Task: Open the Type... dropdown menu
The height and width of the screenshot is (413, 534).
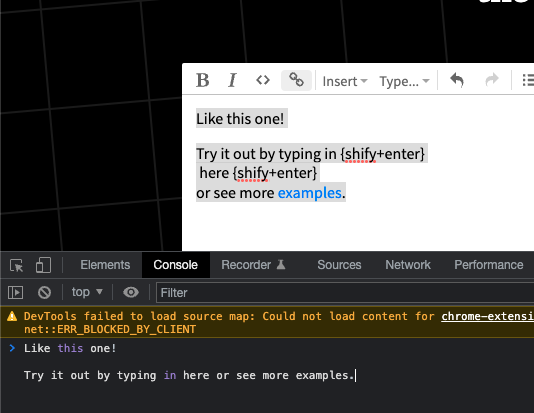Action: pyautogui.click(x=404, y=81)
